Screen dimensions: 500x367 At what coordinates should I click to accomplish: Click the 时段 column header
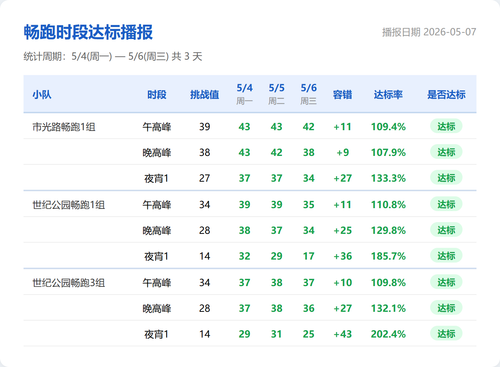(x=157, y=95)
